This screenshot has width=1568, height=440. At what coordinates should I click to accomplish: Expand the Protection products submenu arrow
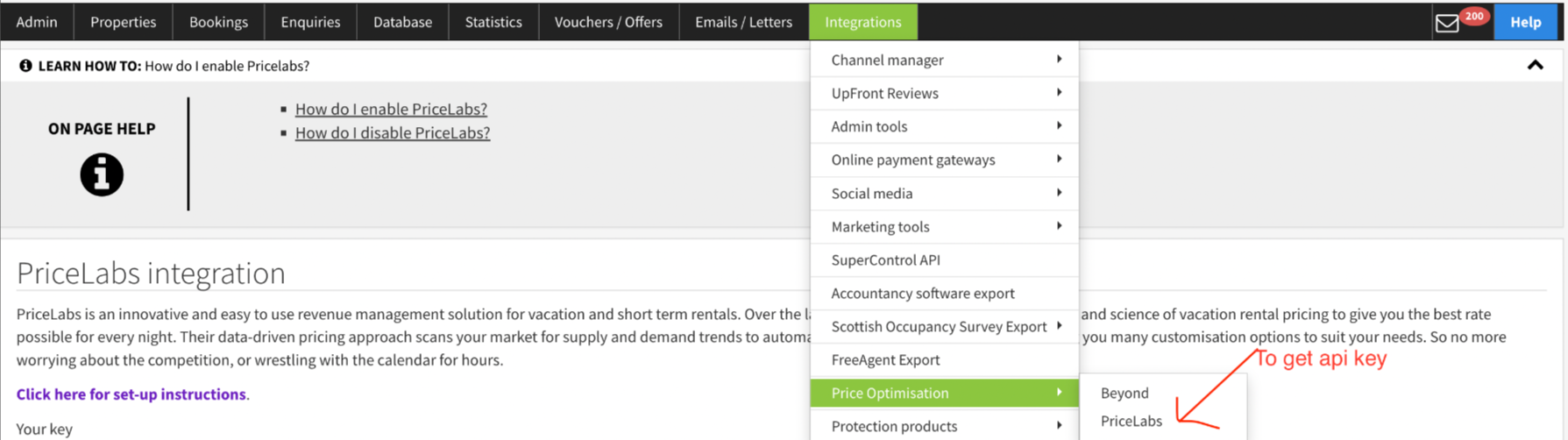point(1059,425)
